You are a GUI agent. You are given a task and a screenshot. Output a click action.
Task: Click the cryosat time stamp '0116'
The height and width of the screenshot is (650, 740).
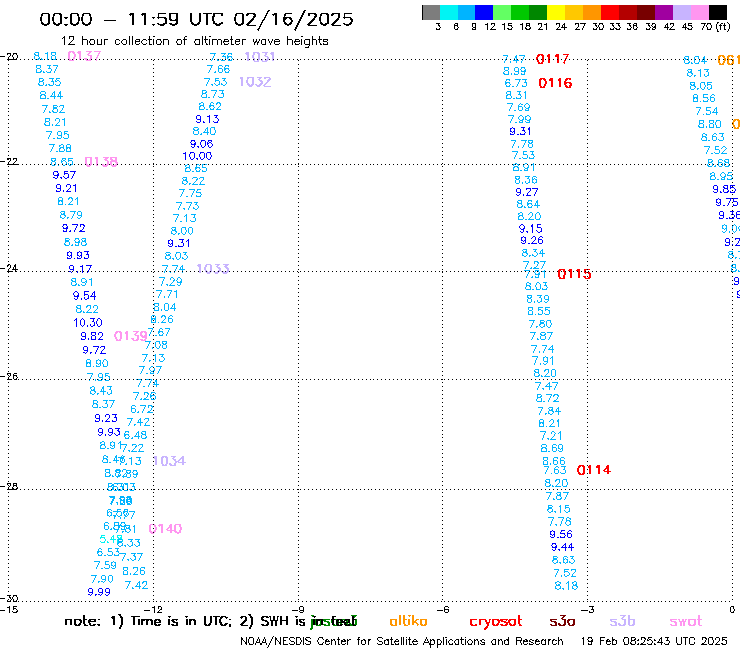555,83
